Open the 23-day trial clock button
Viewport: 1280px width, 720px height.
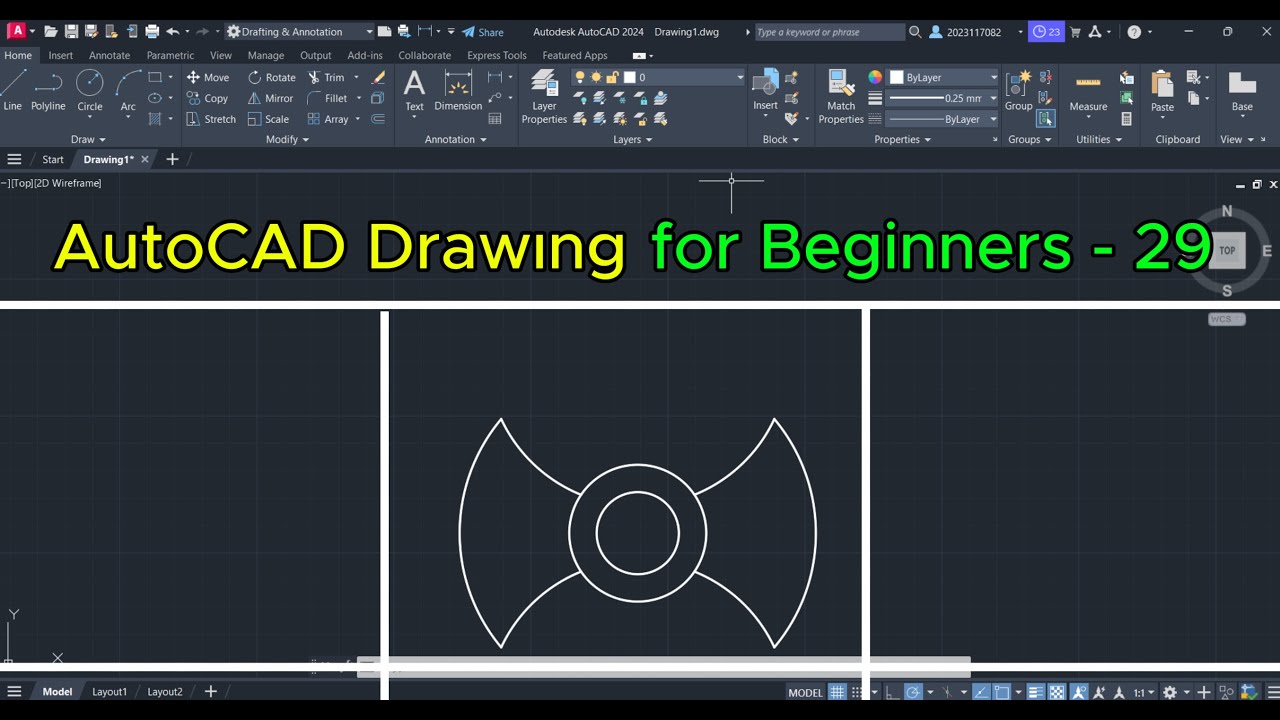[x=1046, y=32]
